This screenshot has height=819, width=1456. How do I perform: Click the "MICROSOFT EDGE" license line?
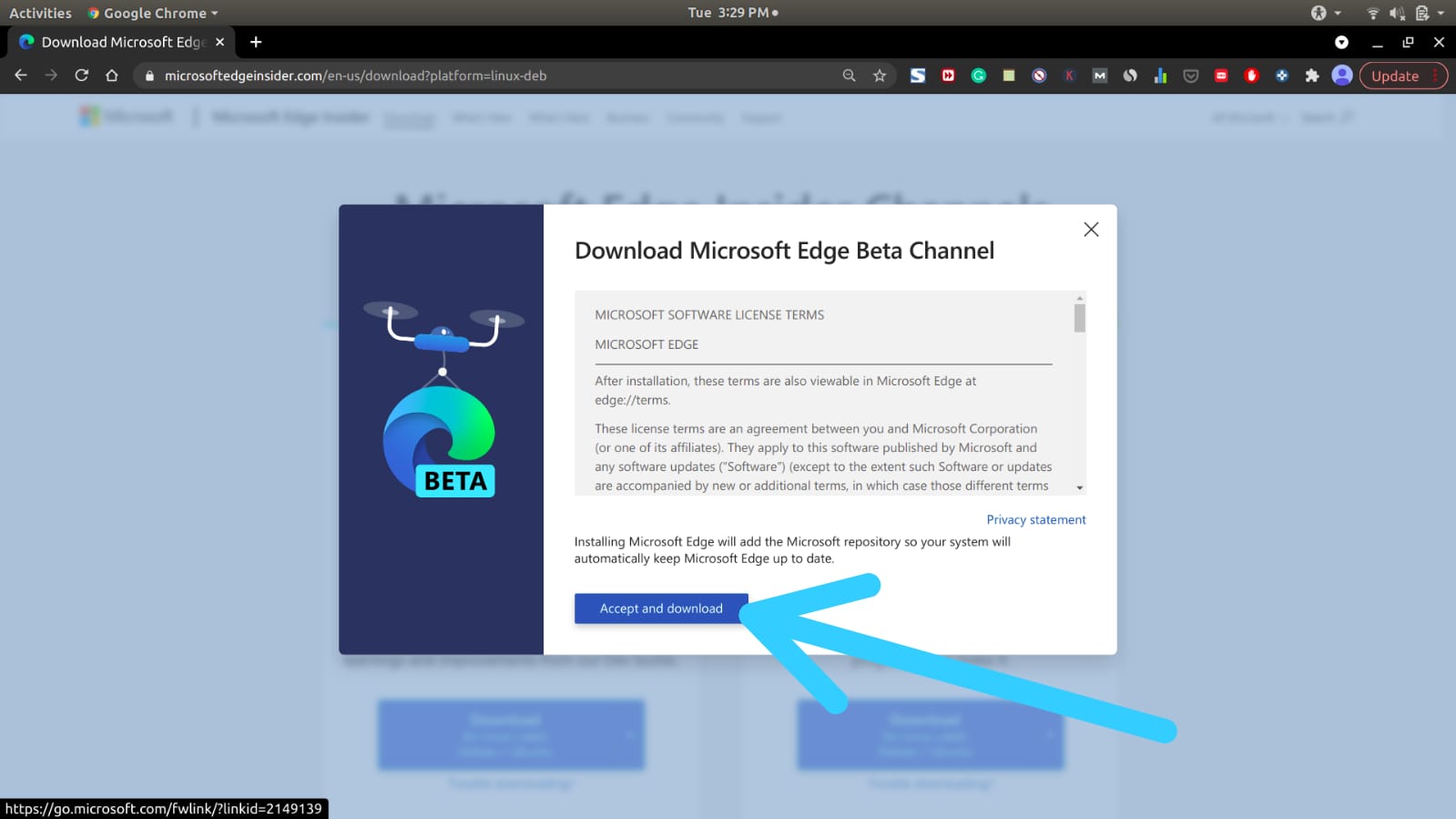point(647,344)
